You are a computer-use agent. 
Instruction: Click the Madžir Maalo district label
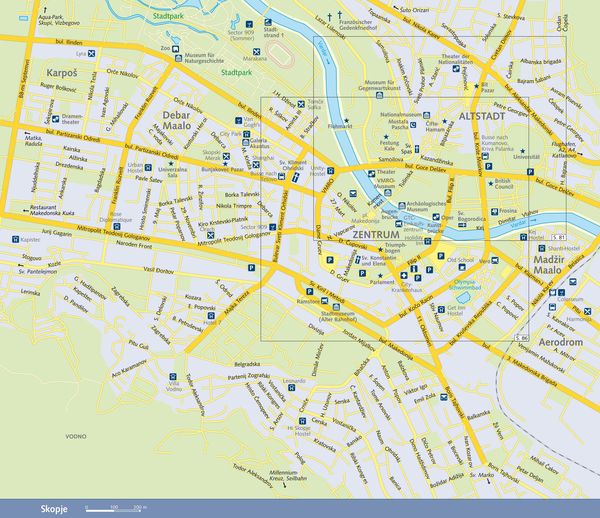549,265
